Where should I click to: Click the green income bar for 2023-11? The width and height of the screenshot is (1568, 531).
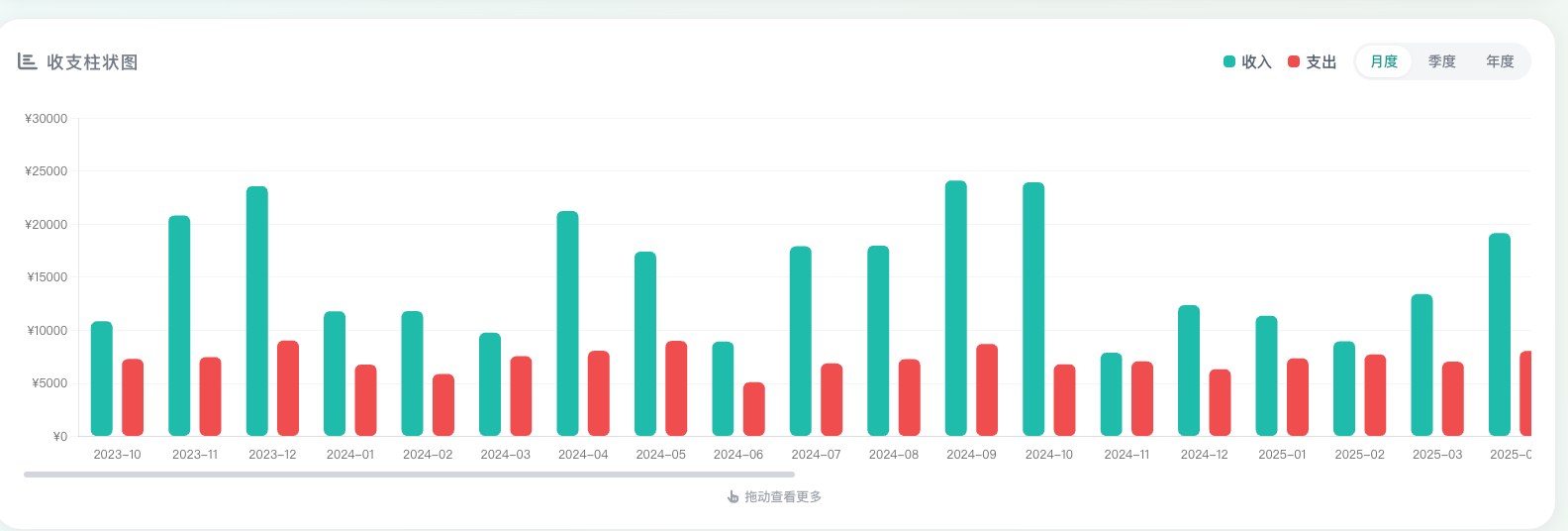179,326
